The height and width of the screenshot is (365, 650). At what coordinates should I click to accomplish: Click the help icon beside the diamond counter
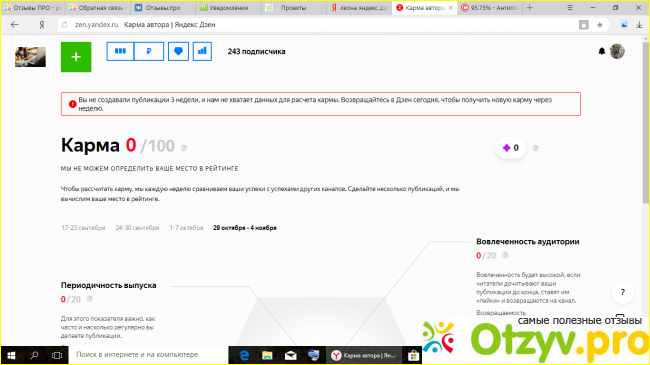tap(535, 148)
